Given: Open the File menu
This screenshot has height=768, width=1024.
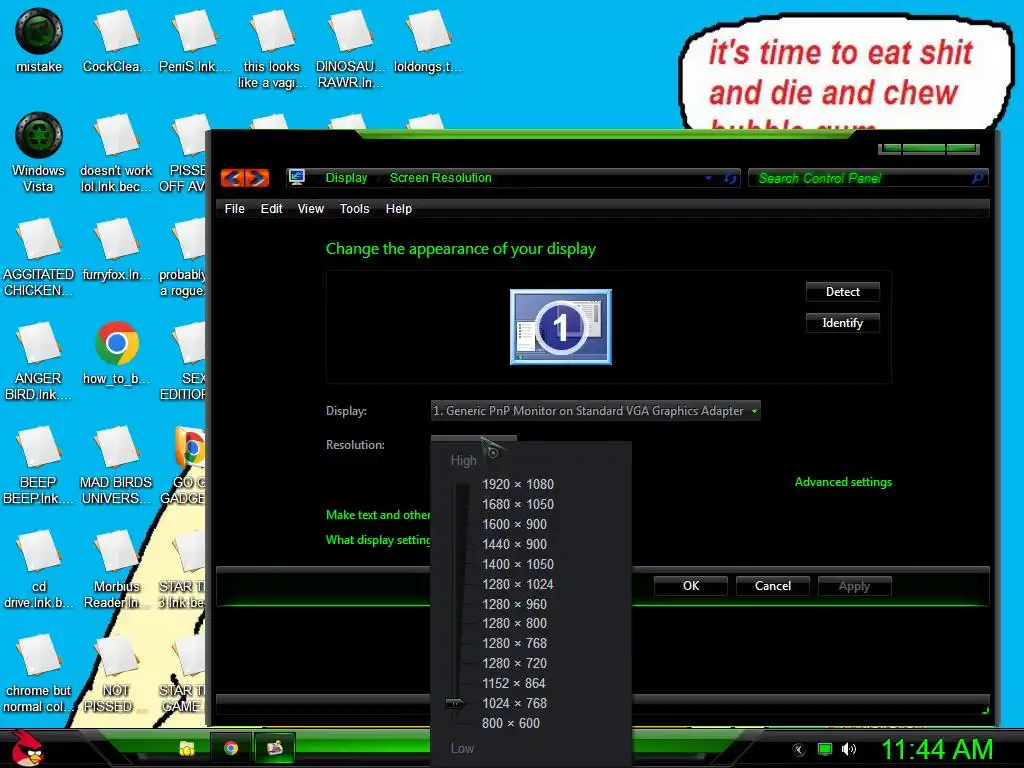Looking at the screenshot, I should [x=234, y=209].
